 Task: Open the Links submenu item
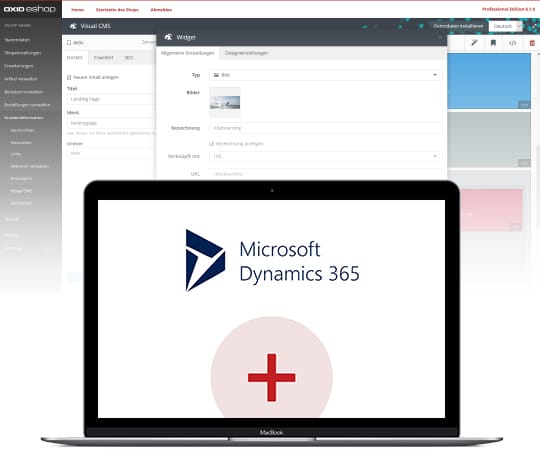16,154
